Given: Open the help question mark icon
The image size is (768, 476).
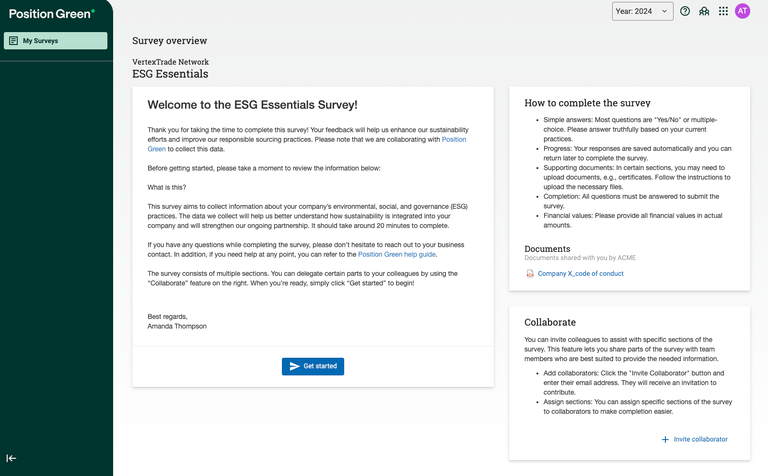Looking at the screenshot, I should [x=685, y=11].
